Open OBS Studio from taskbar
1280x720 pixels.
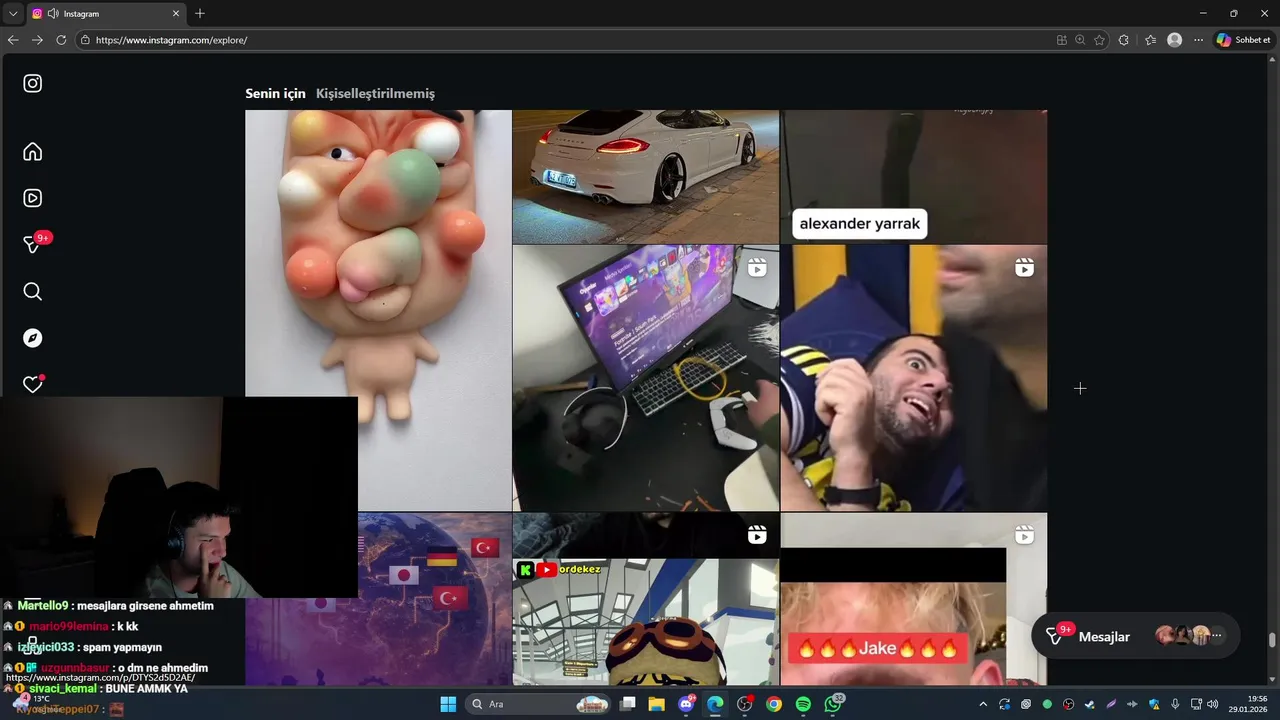(x=745, y=704)
